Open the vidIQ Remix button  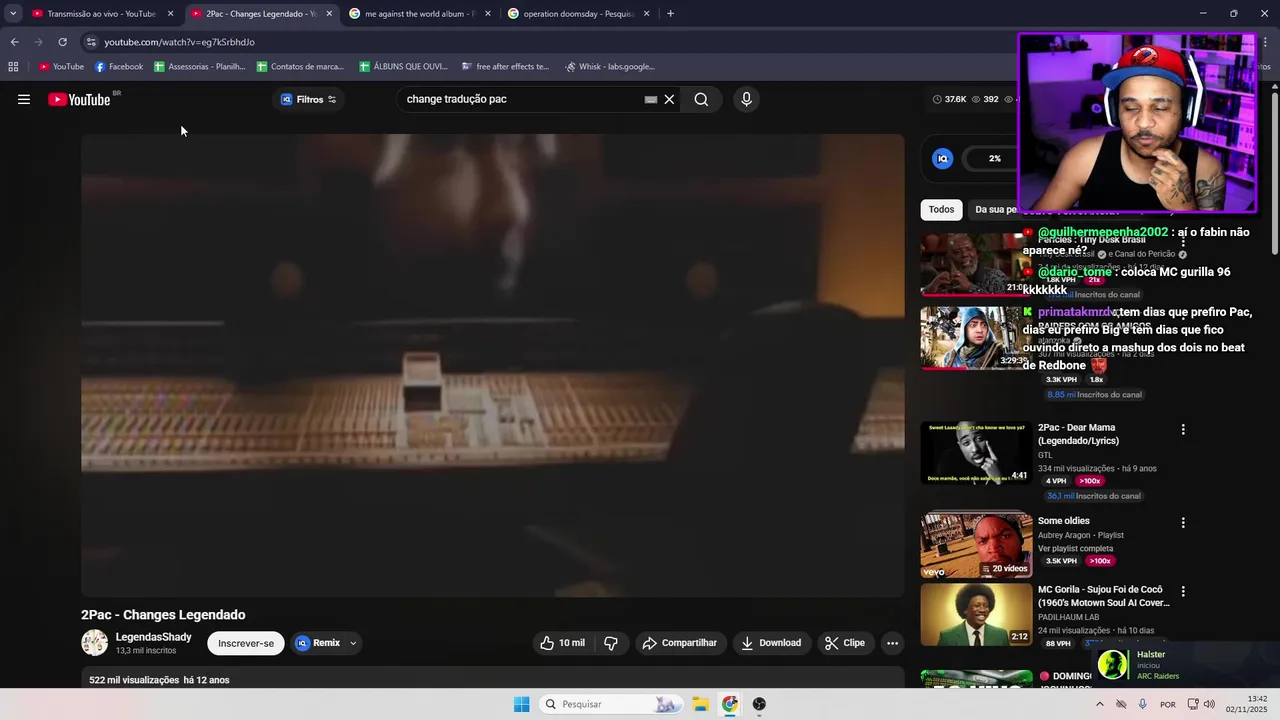(x=318, y=643)
